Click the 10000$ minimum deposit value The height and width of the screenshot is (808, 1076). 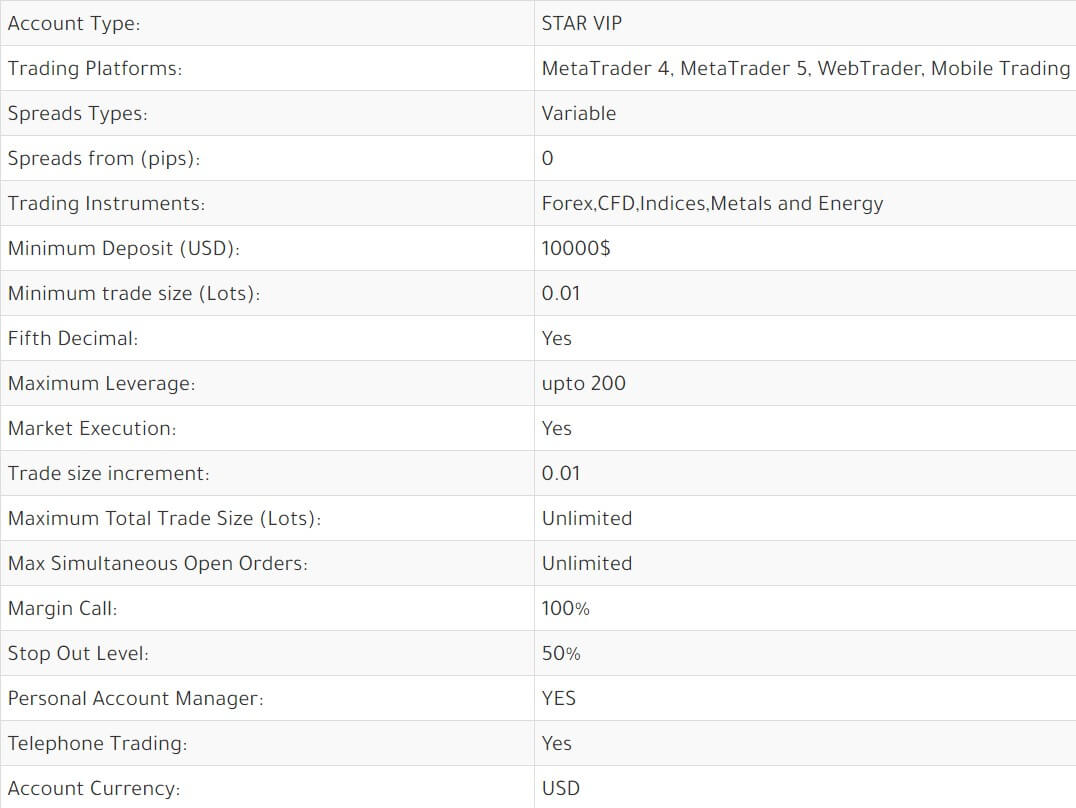tap(576, 248)
